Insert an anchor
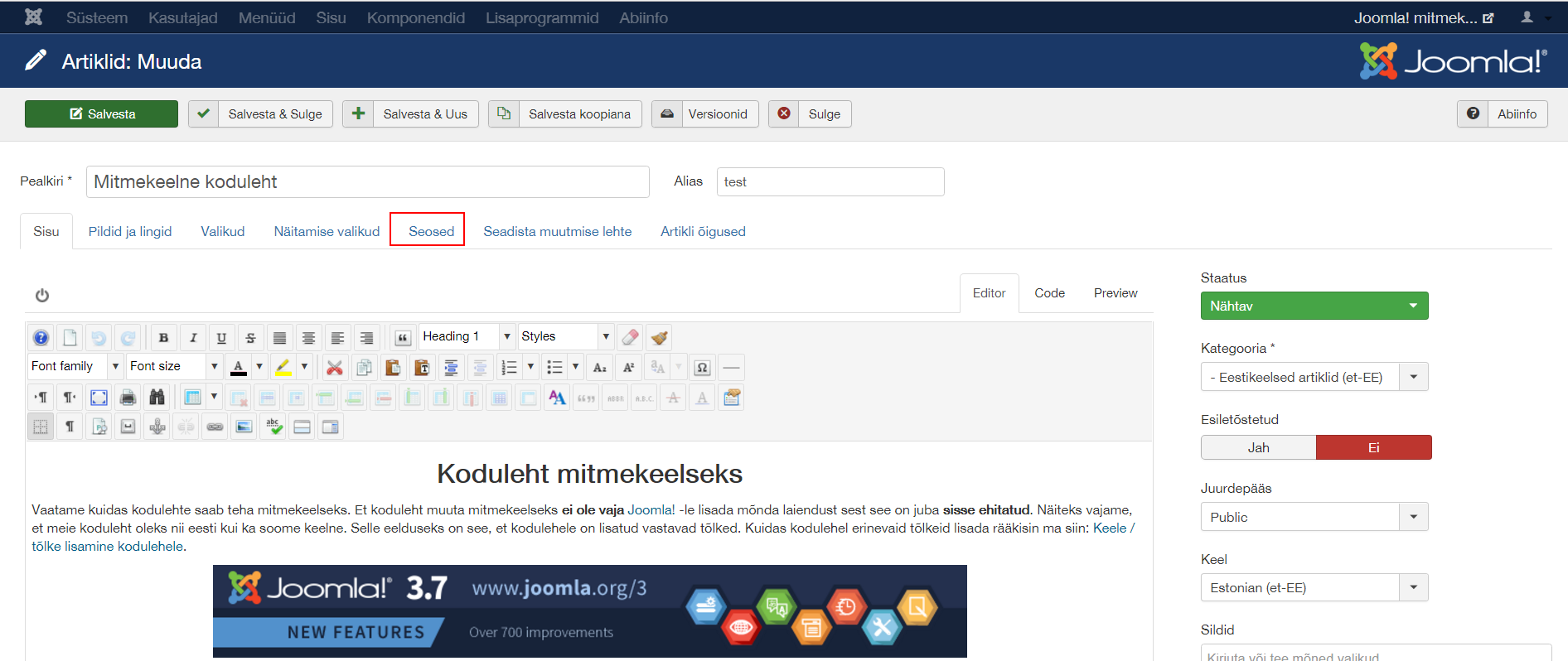 (x=157, y=427)
